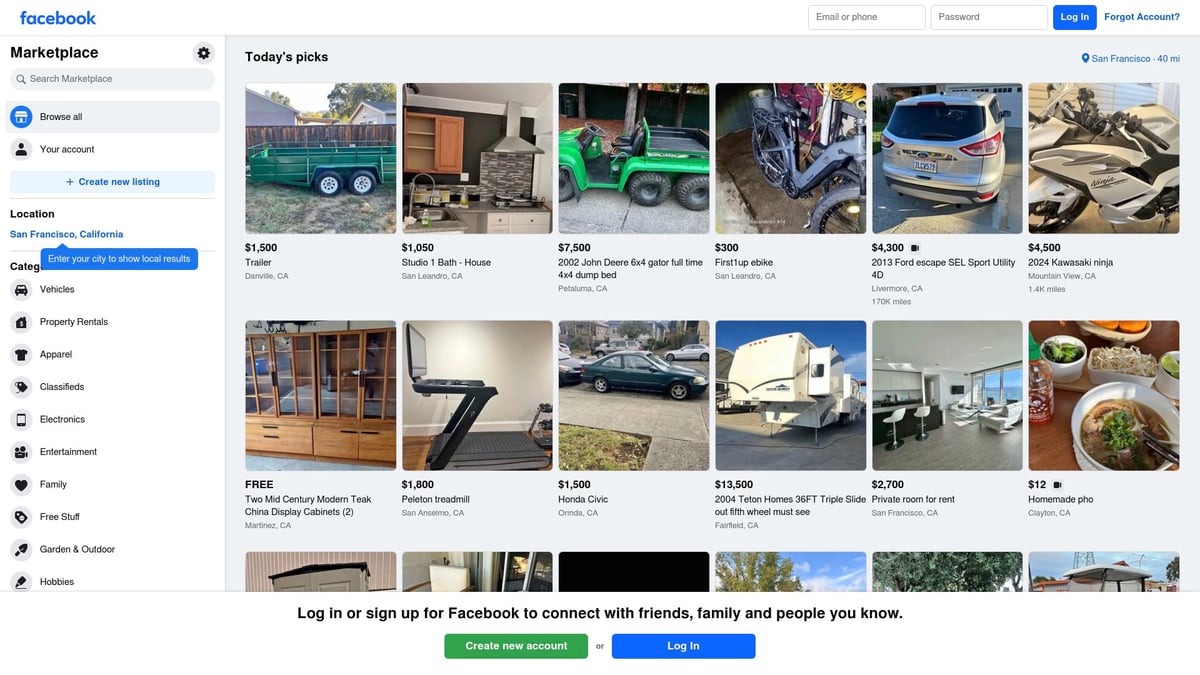
Task: Follow the Forgot Account? link
Action: click(1141, 17)
